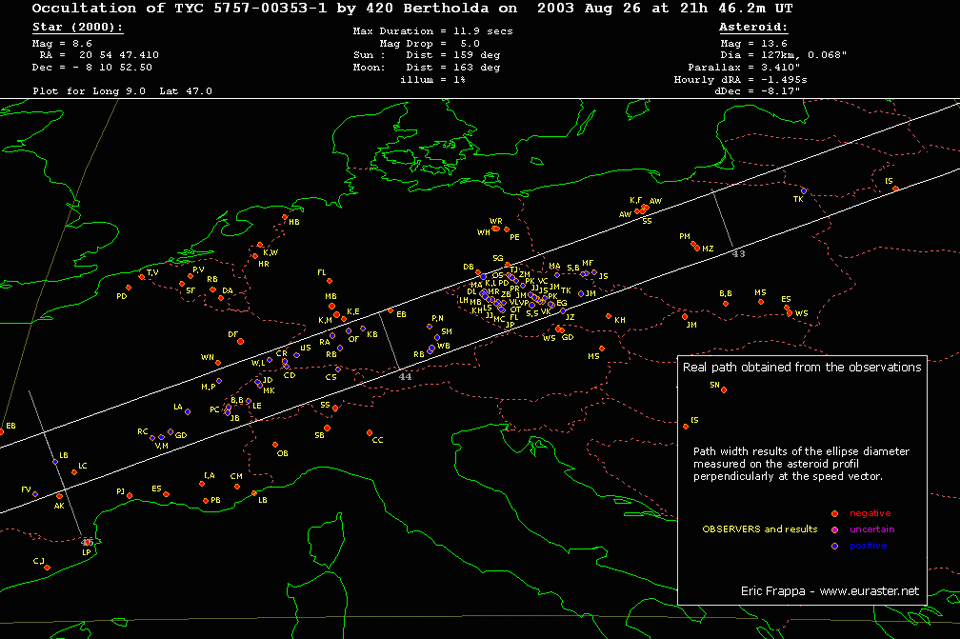Click the blue positive legend dot
Viewport: 960px width, 639px height.
point(834,545)
